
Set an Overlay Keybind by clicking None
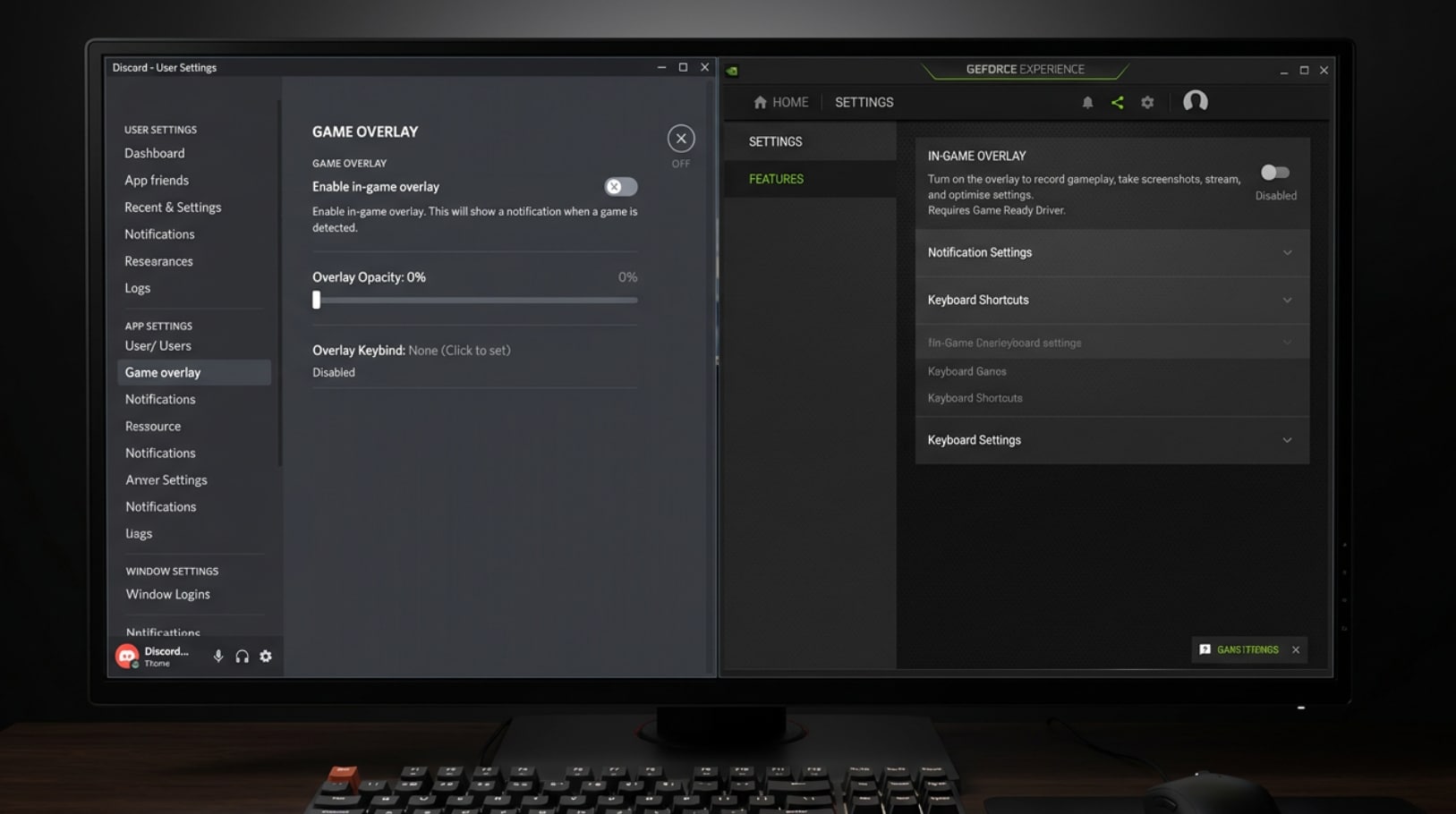tap(459, 350)
